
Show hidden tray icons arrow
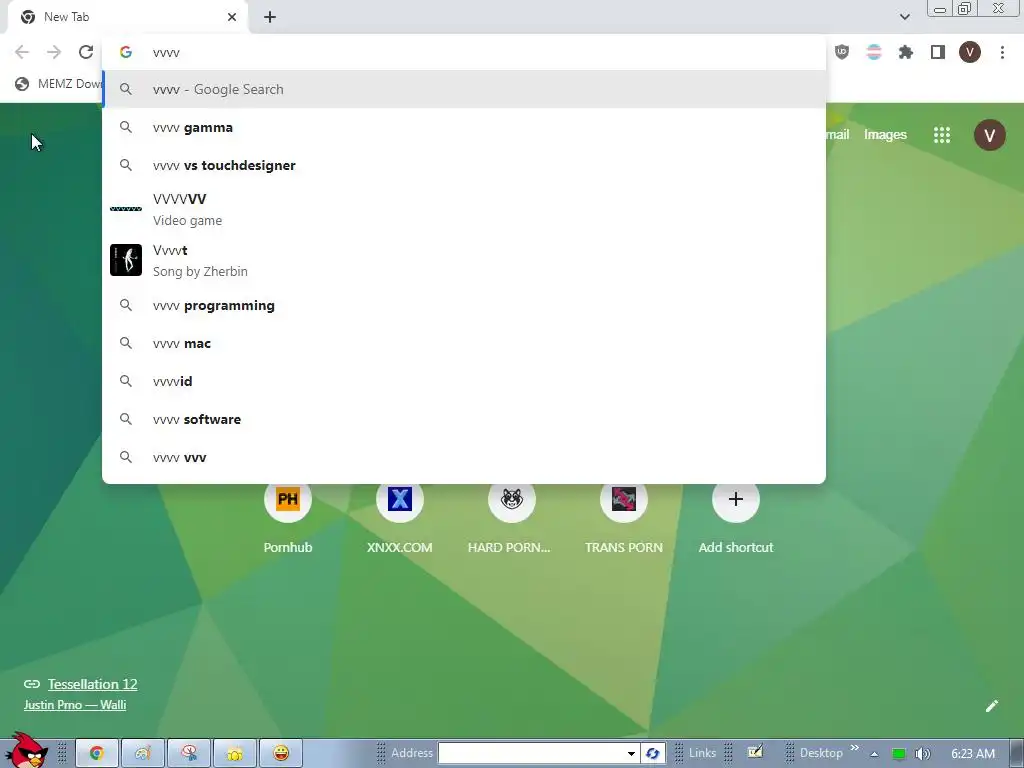point(874,754)
